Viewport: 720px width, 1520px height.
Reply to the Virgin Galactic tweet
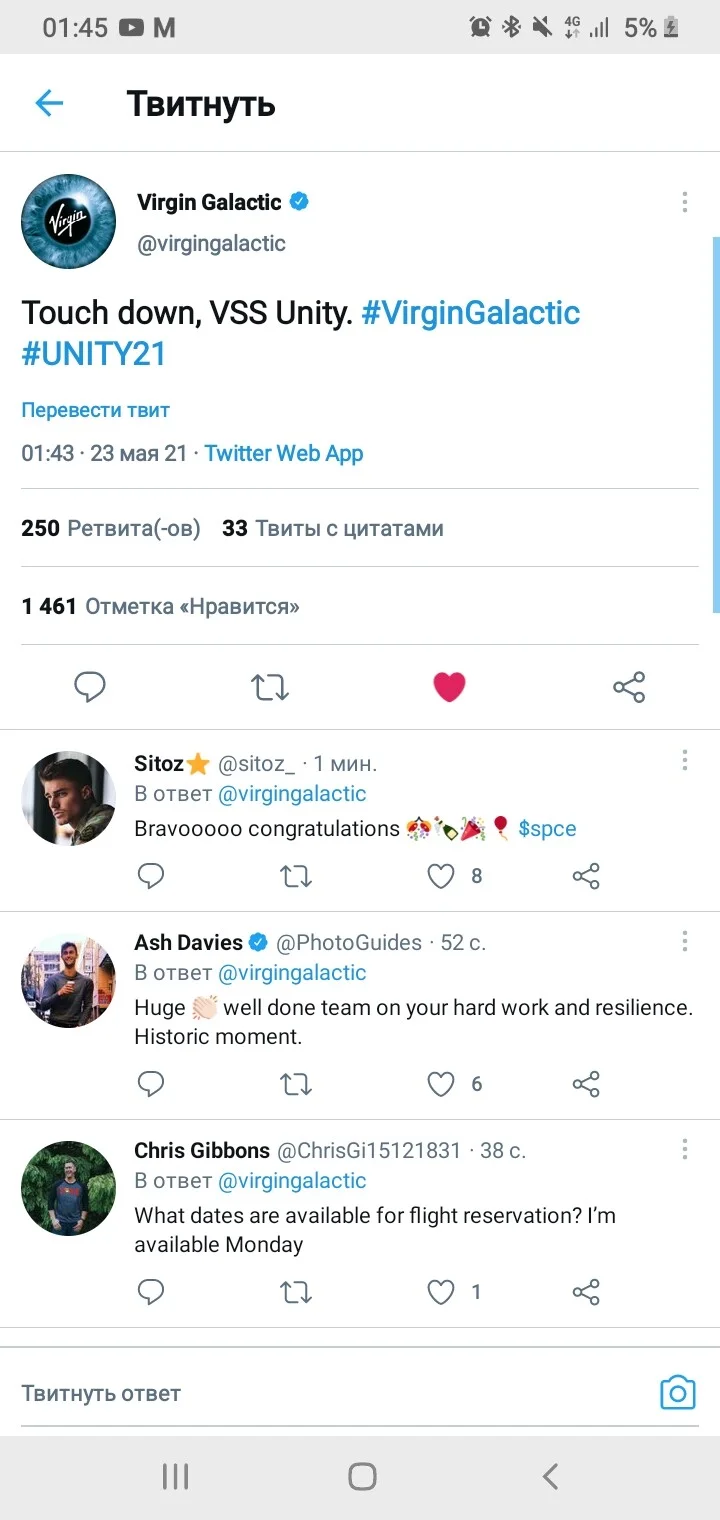90,686
